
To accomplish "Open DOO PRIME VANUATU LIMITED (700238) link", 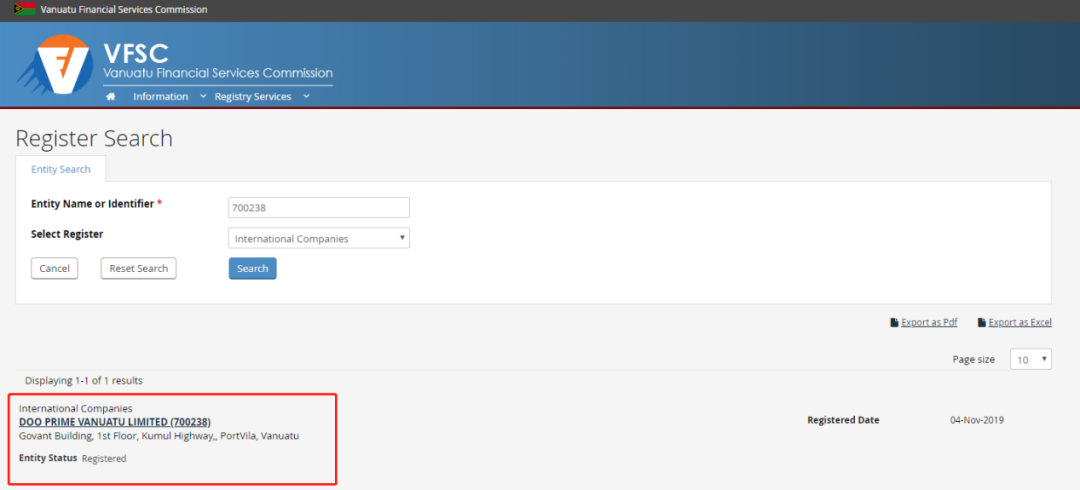I will 115,422.
